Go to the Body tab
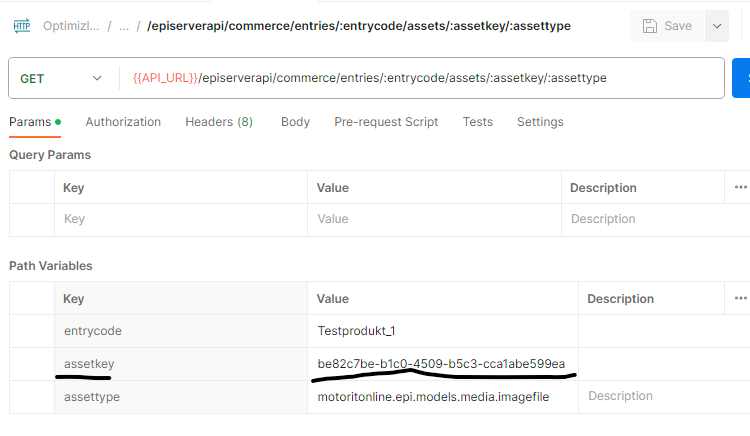The width and height of the screenshot is (750, 436). (295, 122)
